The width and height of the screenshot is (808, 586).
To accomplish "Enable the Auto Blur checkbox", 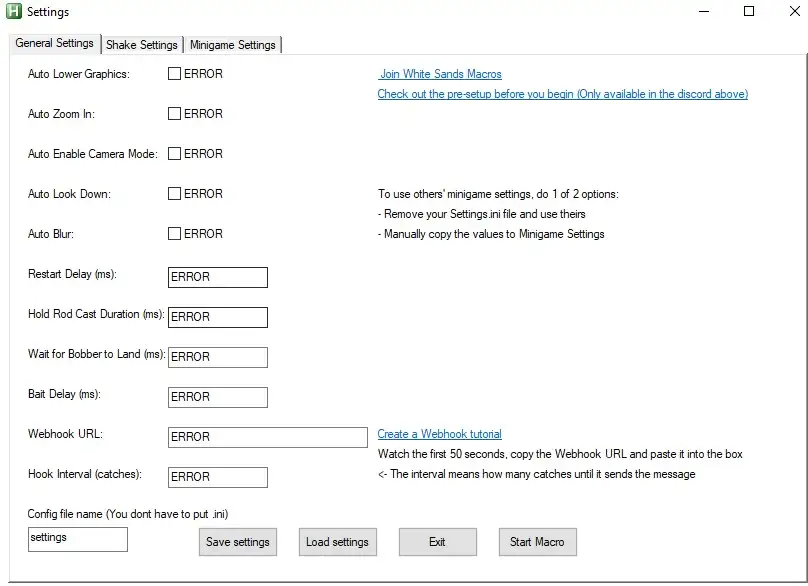I will tap(174, 234).
